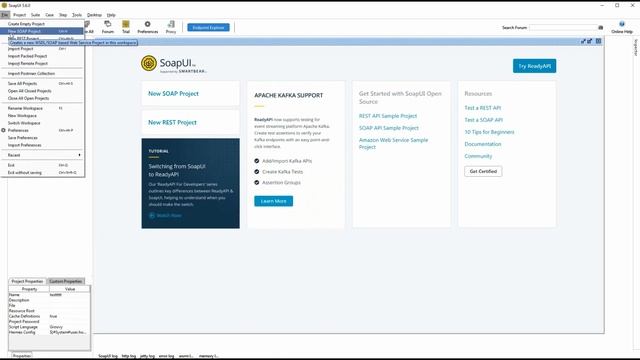The width and height of the screenshot is (640, 360).
Task: Expand the Recent submenu
Action: point(42,155)
